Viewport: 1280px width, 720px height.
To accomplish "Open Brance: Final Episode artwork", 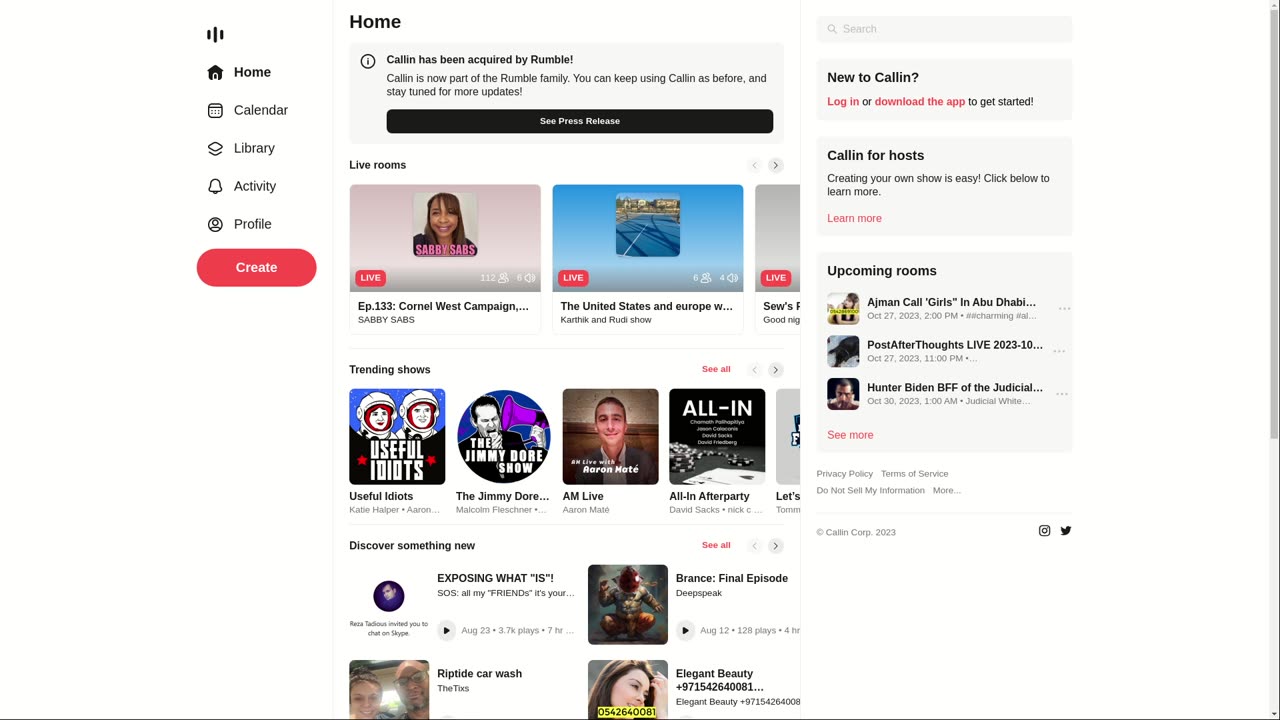I will 628,605.
